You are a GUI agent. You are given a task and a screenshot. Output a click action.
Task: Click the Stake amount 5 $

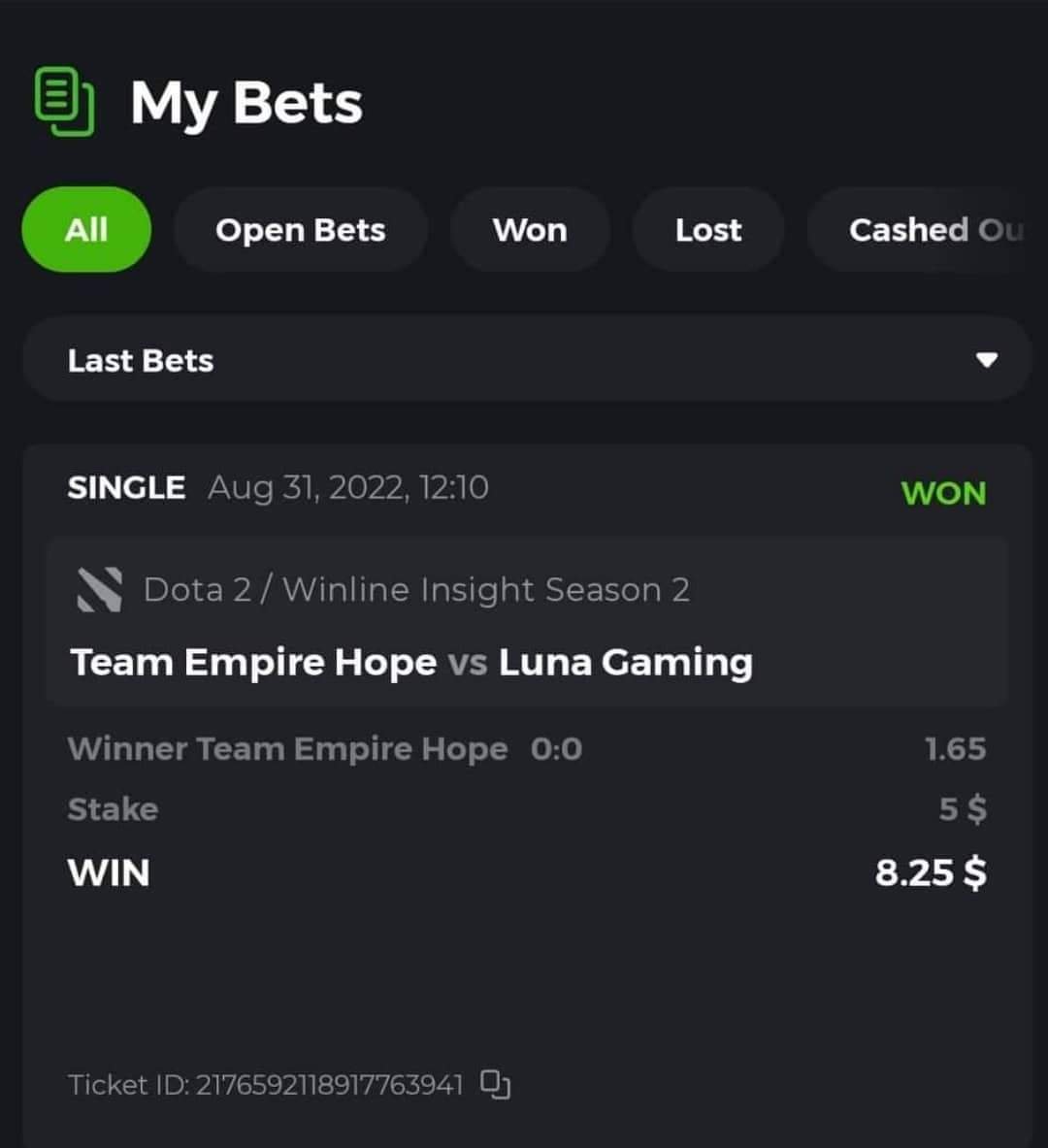(x=963, y=809)
